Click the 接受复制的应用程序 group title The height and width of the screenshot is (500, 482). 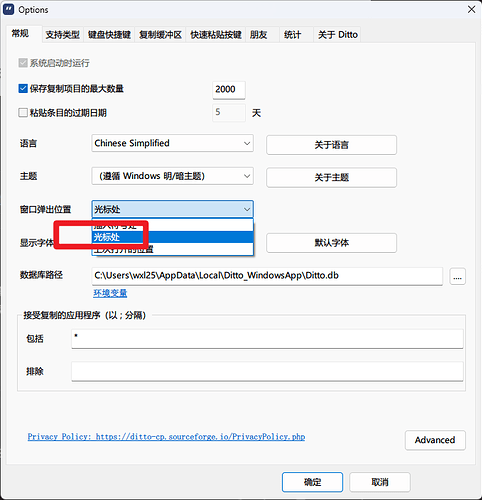(85, 315)
